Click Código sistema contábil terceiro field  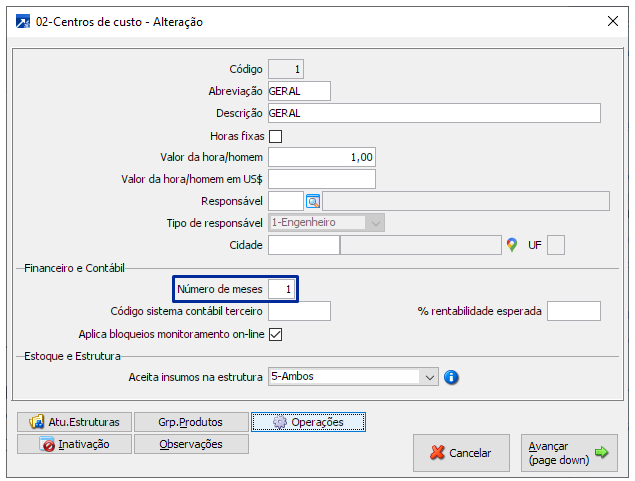coord(299,311)
